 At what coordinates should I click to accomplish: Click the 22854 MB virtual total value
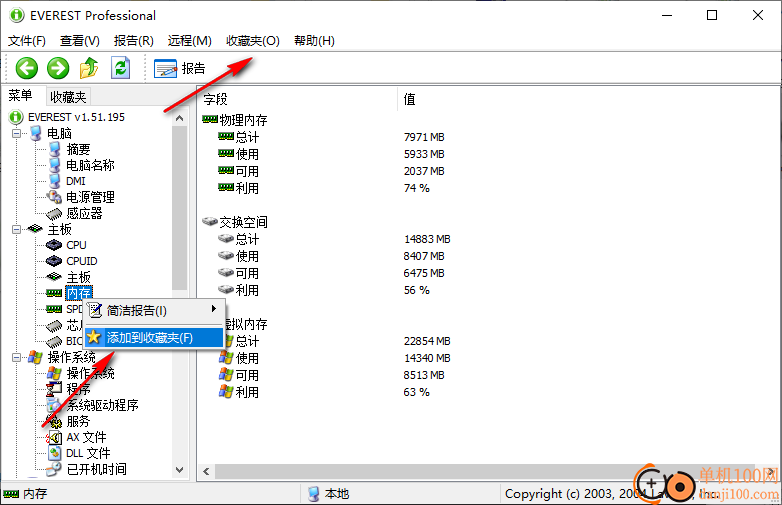pyautogui.click(x=427, y=341)
